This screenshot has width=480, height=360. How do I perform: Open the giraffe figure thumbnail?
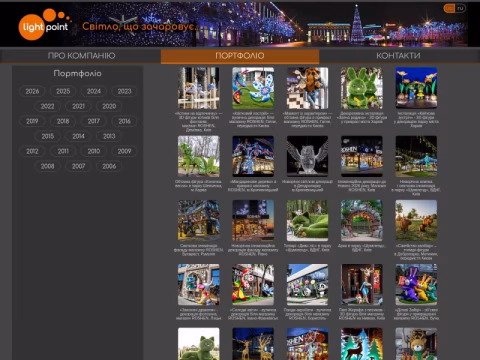pyautogui.click(x=362, y=285)
